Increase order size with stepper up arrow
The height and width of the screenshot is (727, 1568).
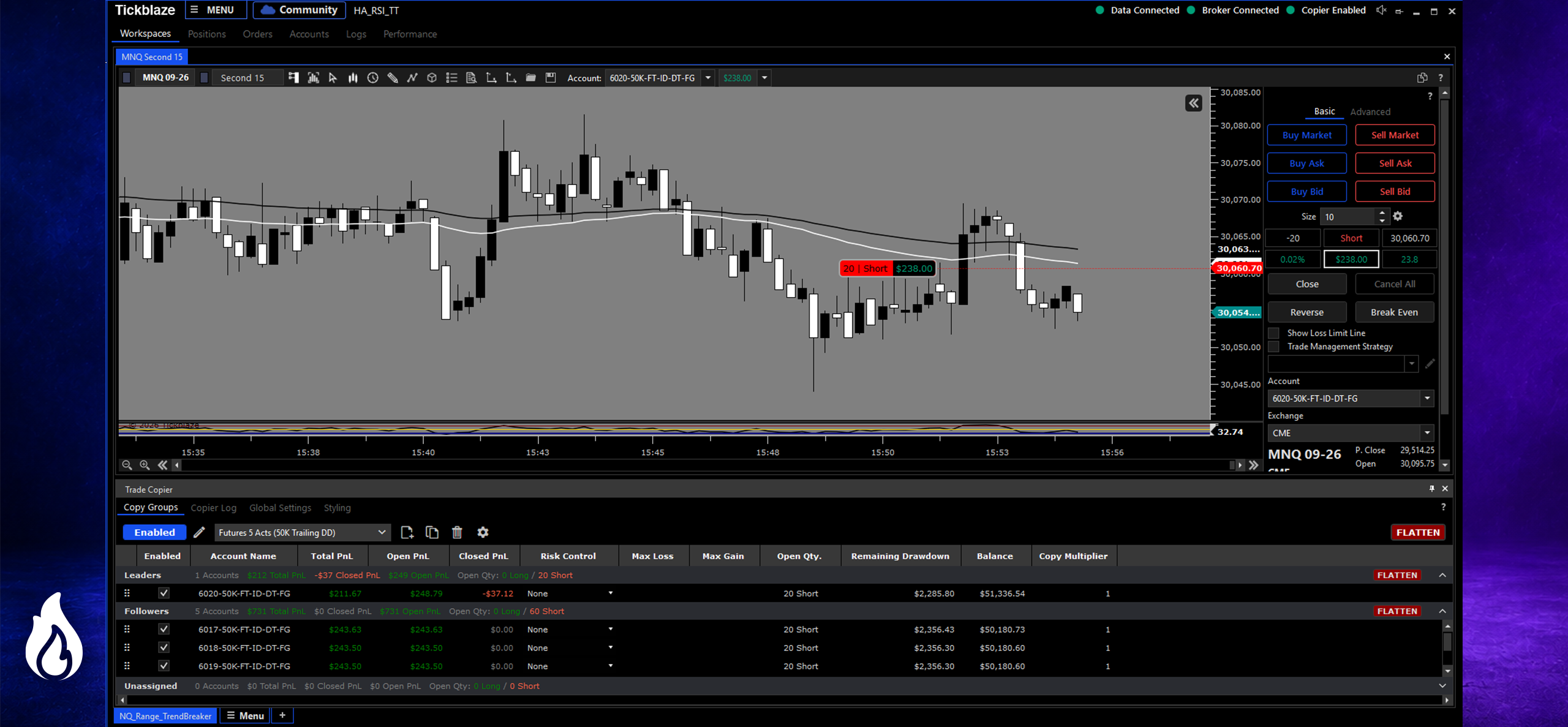pyautogui.click(x=1382, y=213)
